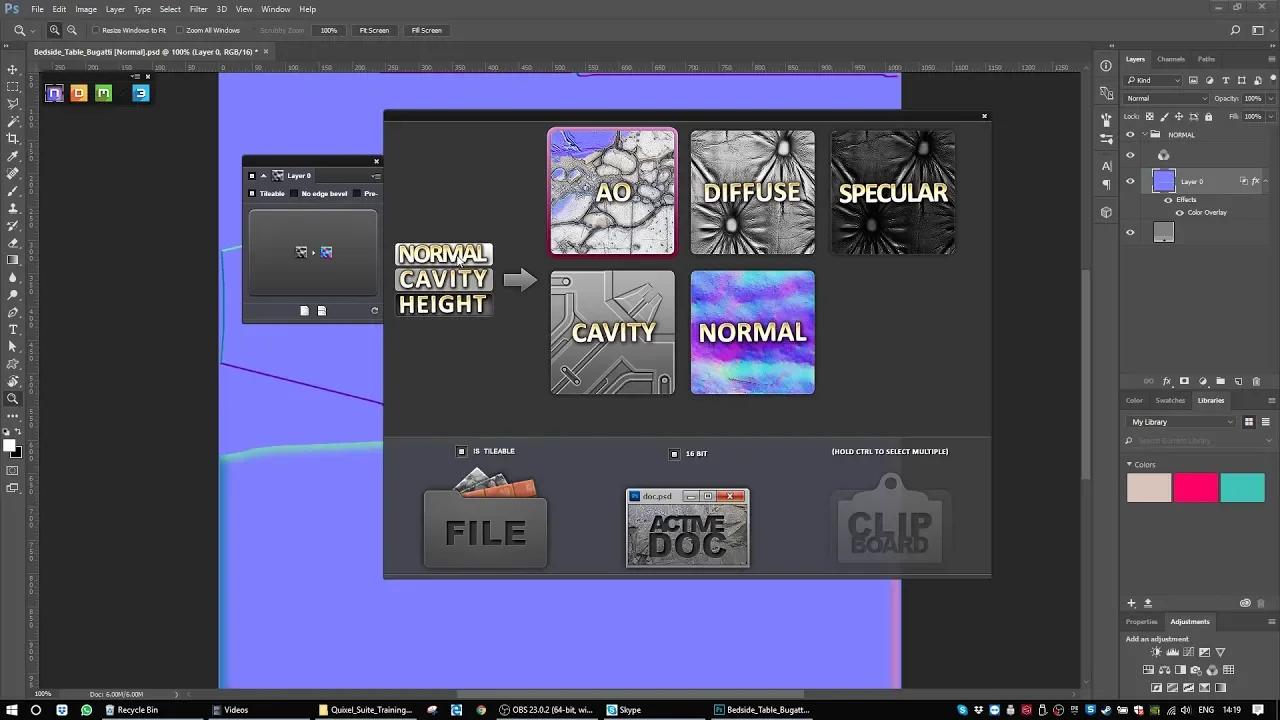Select the Levels adjustment icon

tap(1172, 652)
